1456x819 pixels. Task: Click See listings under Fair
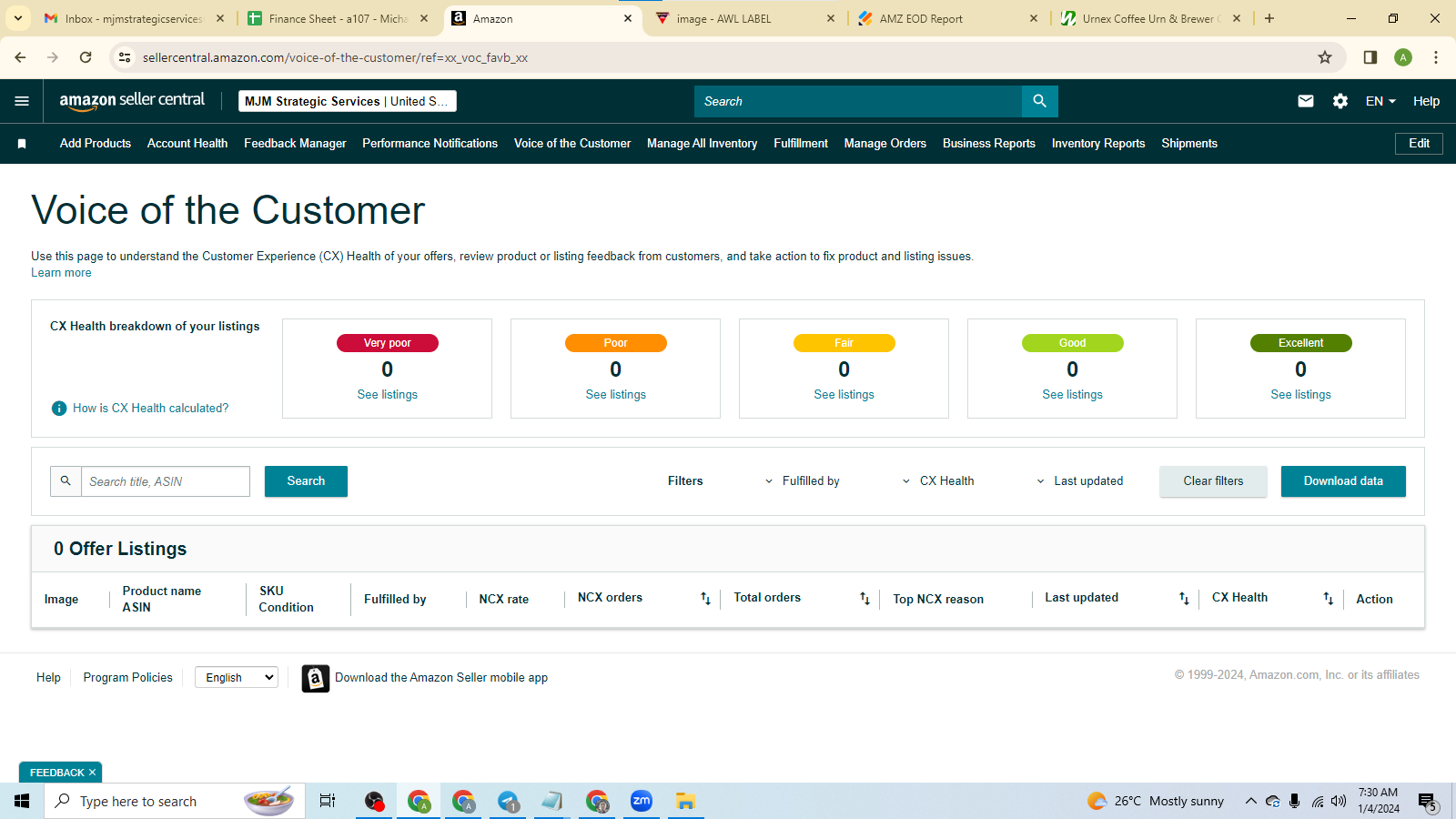(844, 395)
